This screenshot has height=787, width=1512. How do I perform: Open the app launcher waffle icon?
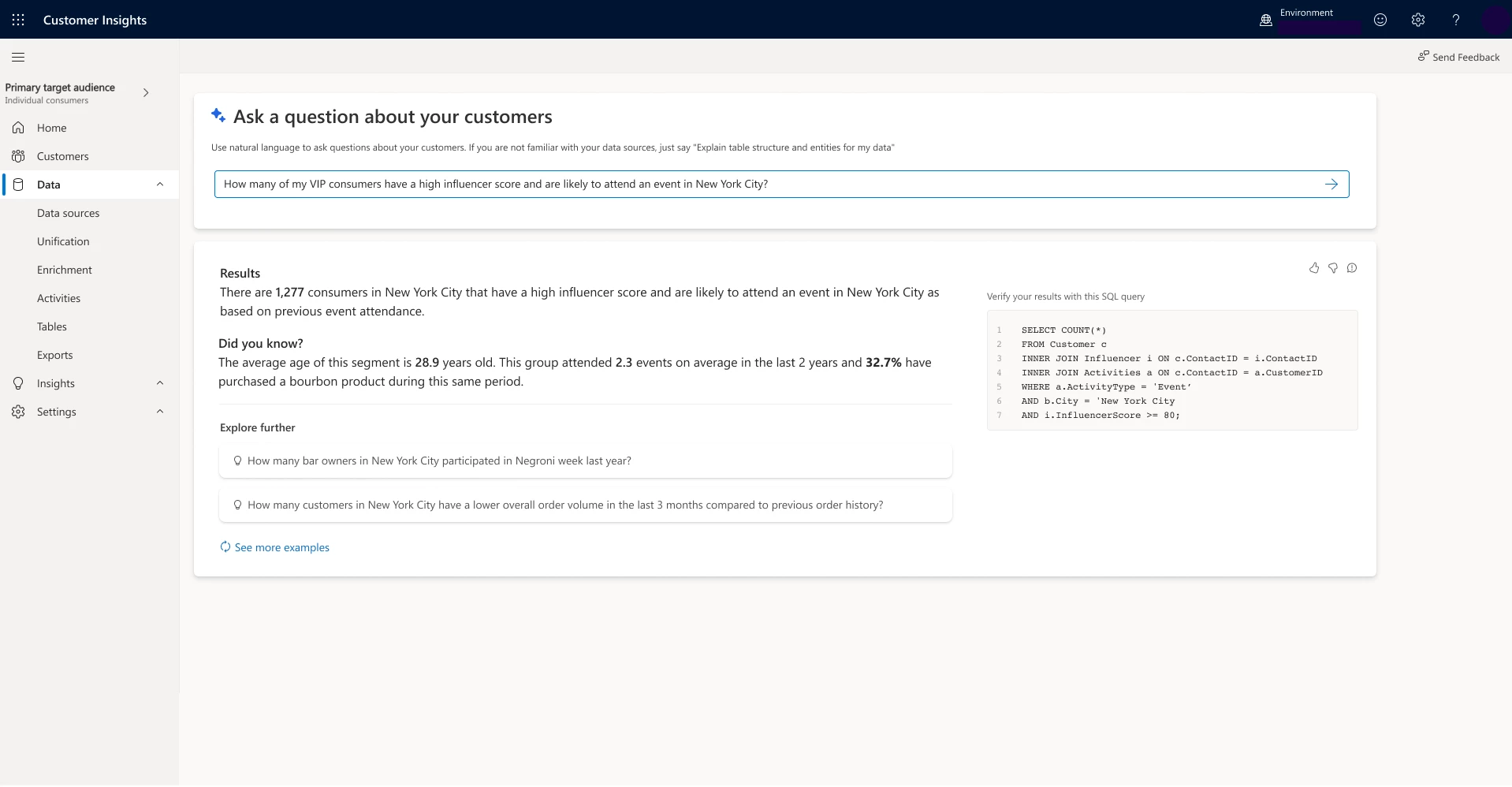coord(18,20)
